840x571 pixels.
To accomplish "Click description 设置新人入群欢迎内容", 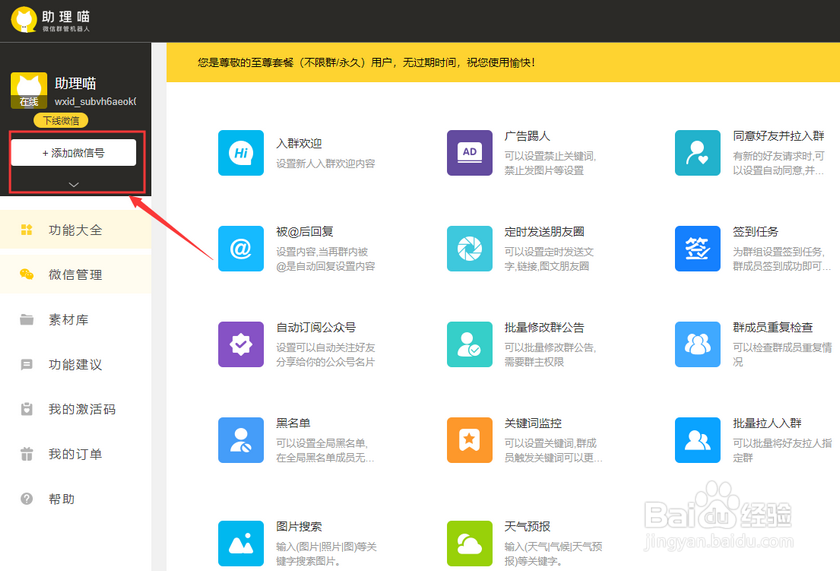I will (x=326, y=163).
